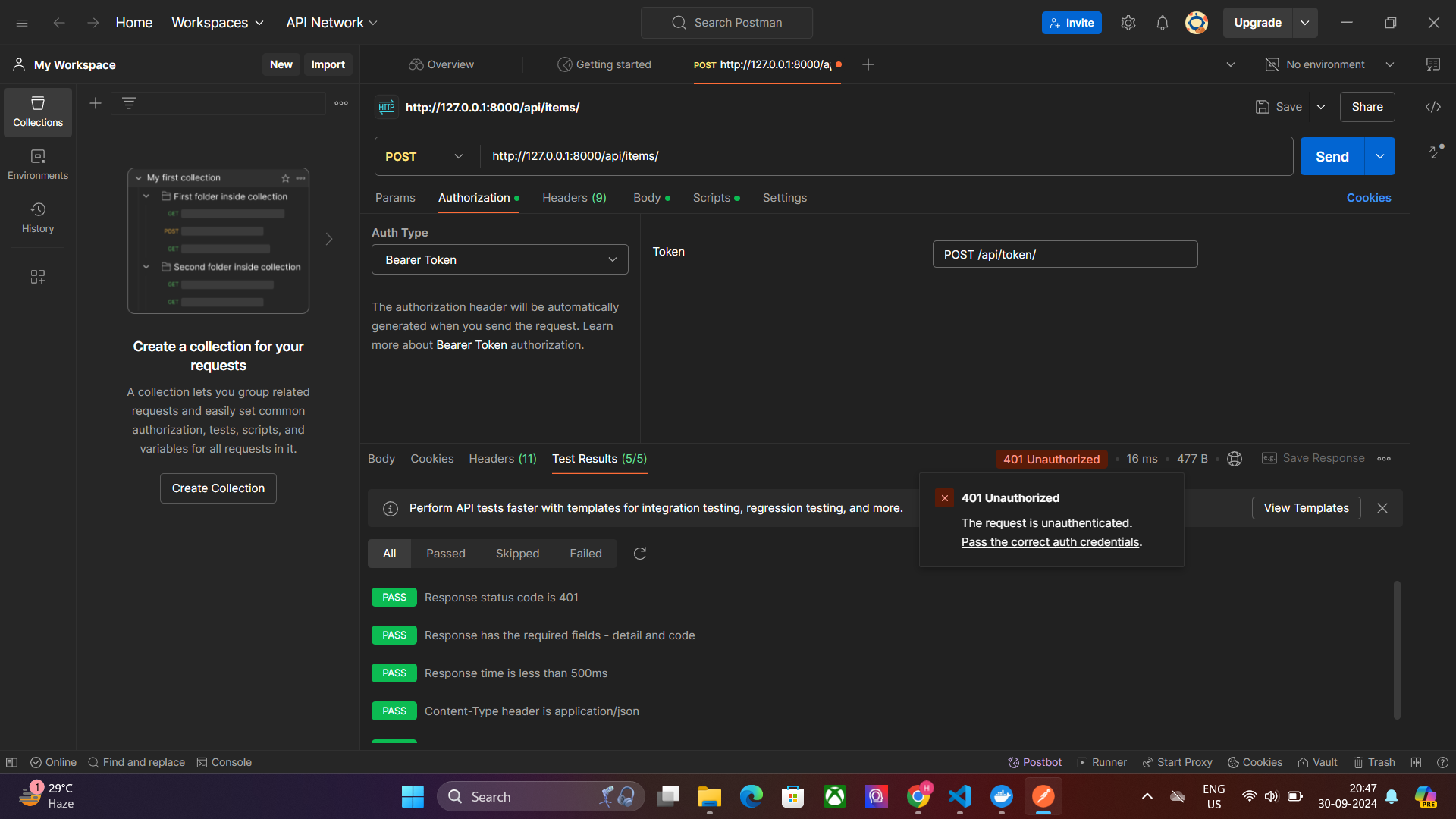Open the Environments sidebar panel

pos(38,165)
